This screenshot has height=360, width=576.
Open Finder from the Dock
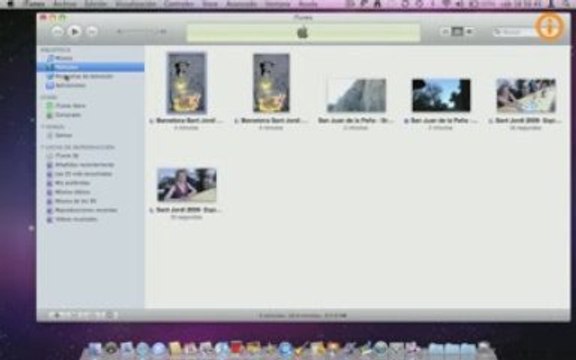pyautogui.click(x=95, y=349)
